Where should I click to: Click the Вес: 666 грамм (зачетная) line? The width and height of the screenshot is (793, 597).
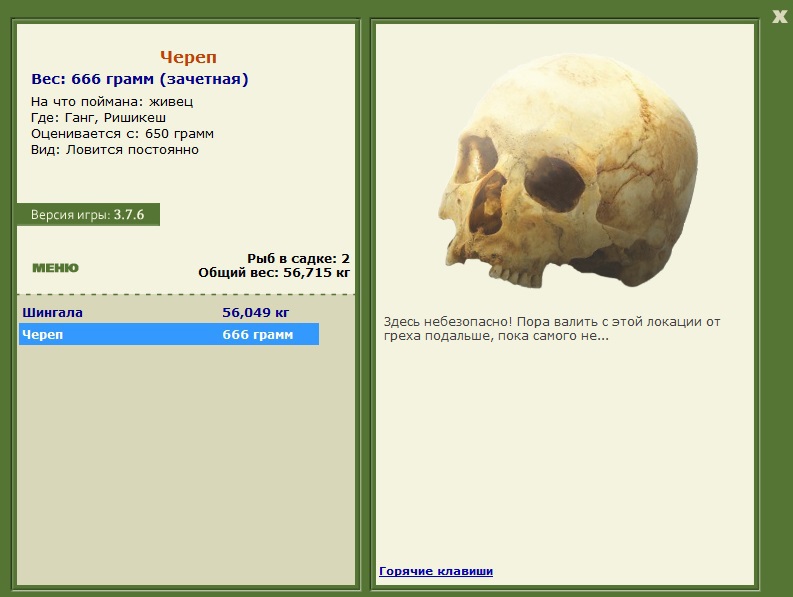[140, 79]
